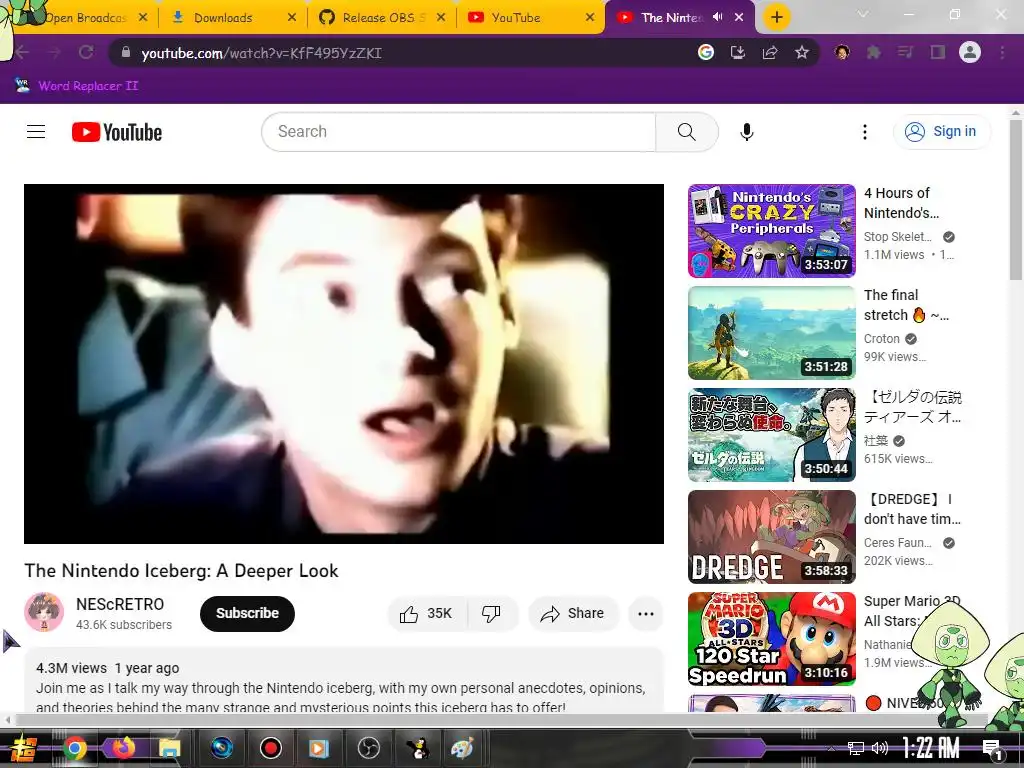
Task: Share this page icon in address bar
Action: point(770,52)
